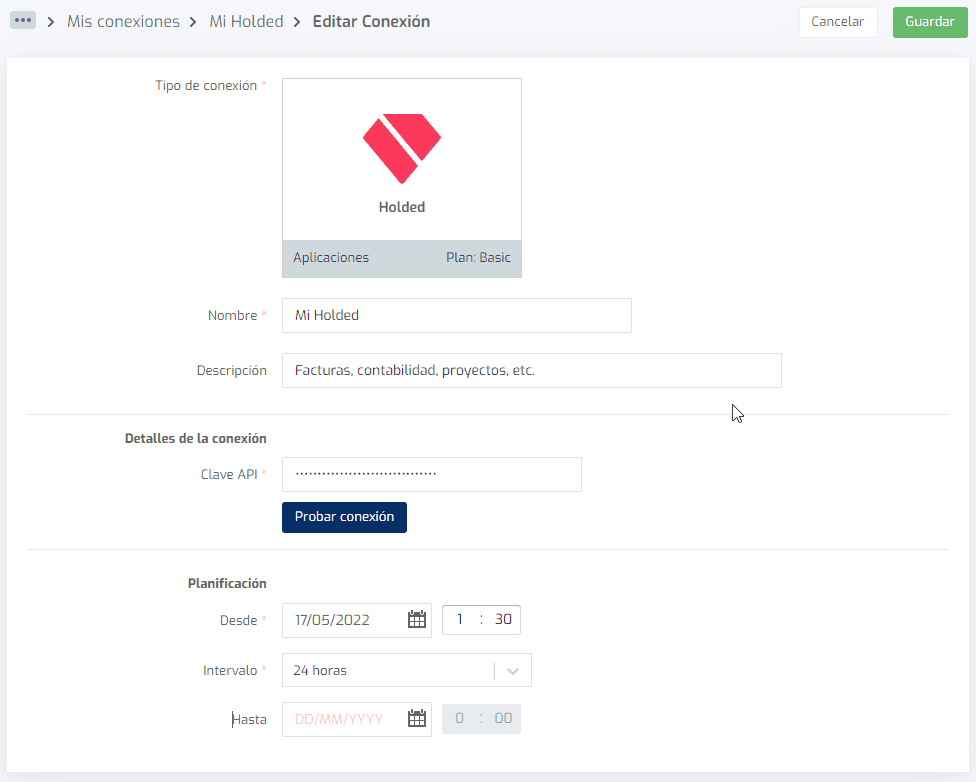
Task: Click the Probar conexión button
Action: click(x=344, y=517)
